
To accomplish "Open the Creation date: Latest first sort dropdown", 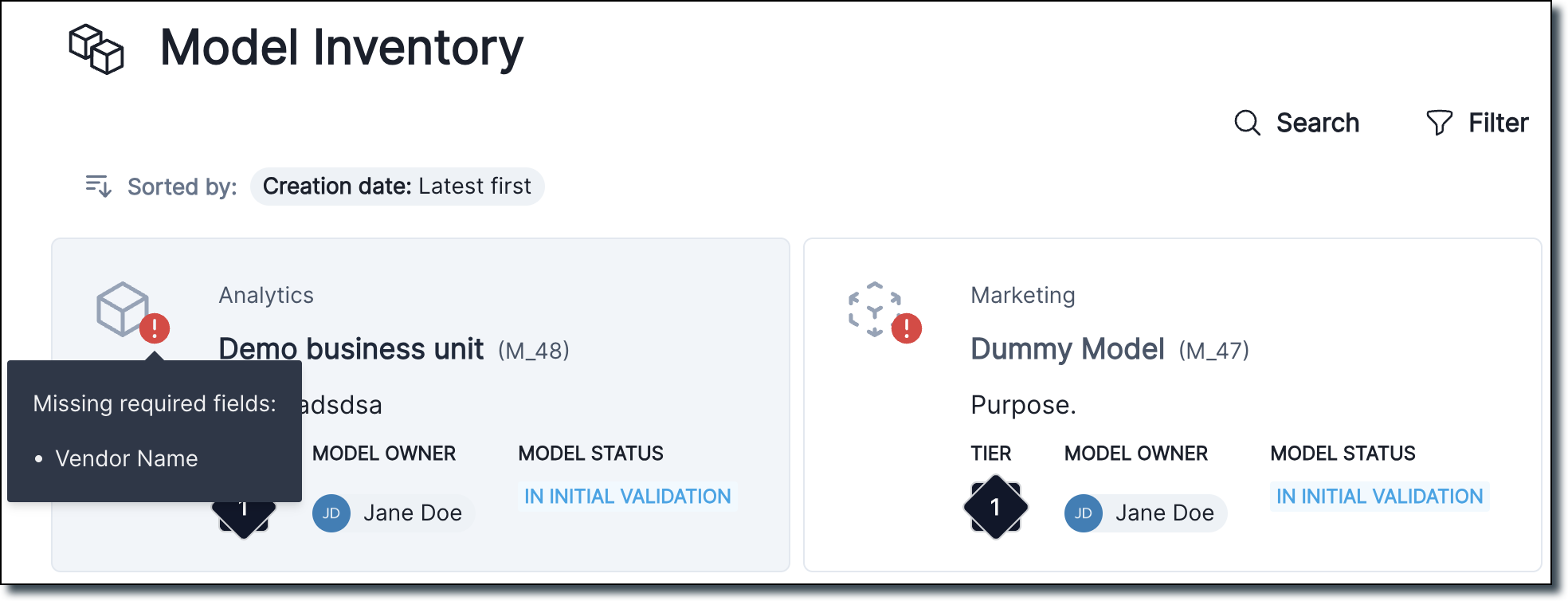I will coord(397,187).
